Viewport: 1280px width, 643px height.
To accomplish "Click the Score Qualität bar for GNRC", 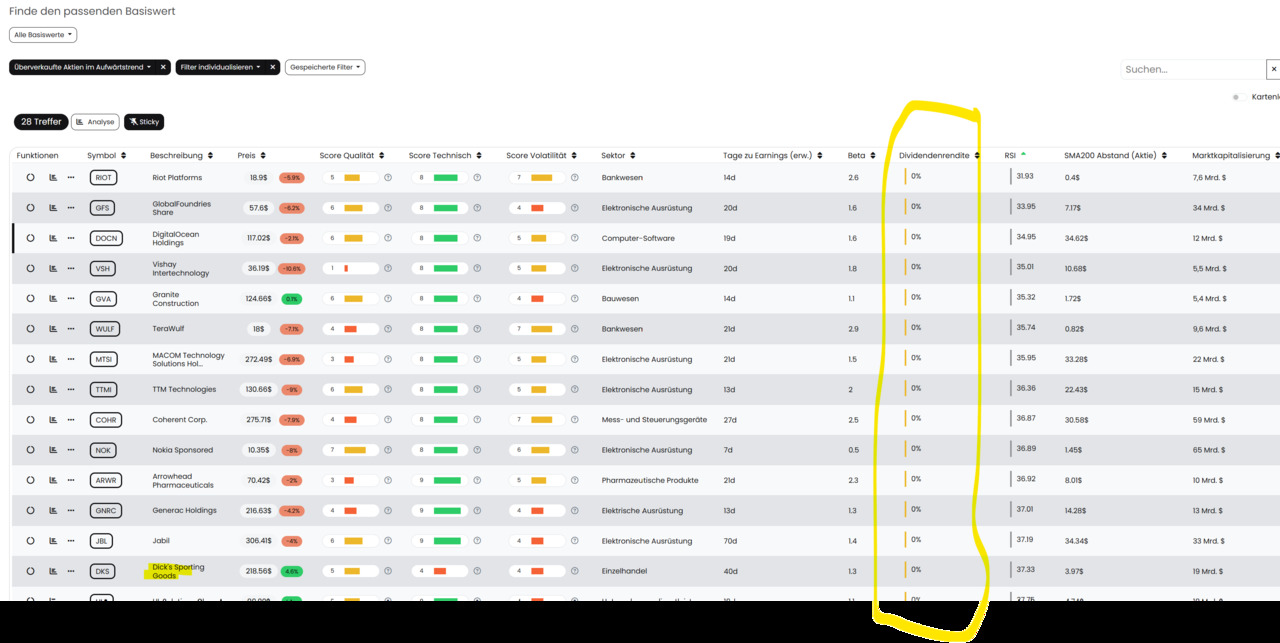I will click(x=352, y=511).
